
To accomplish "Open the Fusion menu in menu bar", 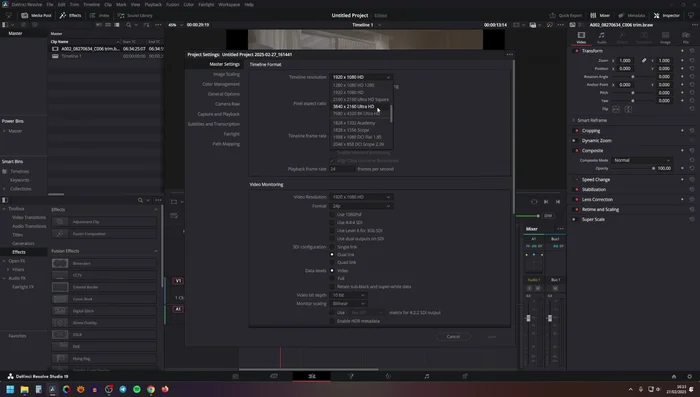I will [x=172, y=4].
